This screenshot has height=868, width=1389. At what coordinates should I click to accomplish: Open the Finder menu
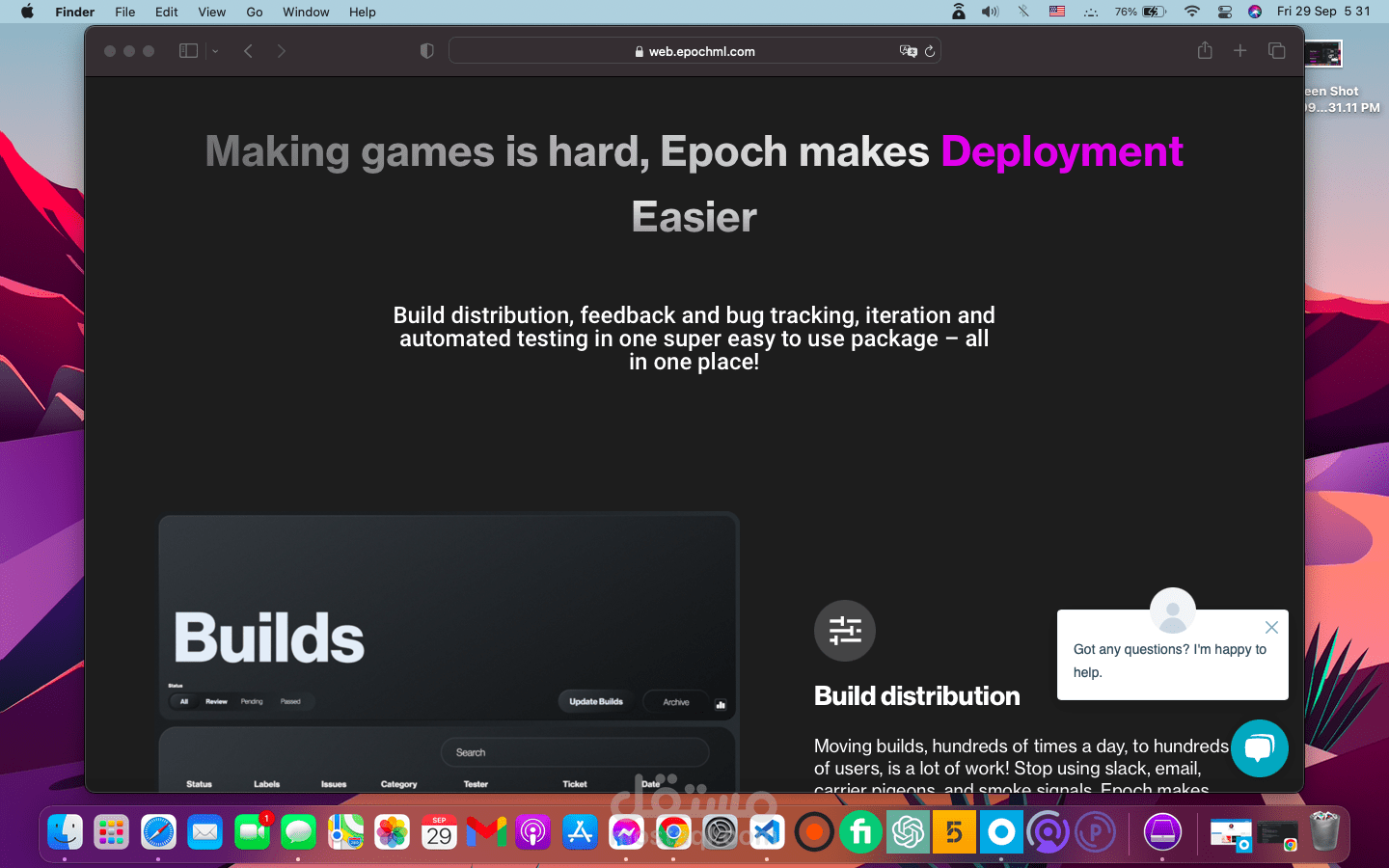point(74,12)
